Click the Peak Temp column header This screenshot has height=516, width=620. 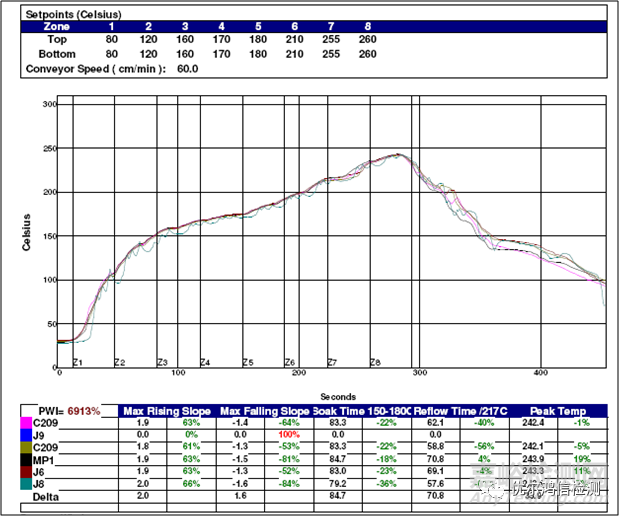pyautogui.click(x=556, y=411)
